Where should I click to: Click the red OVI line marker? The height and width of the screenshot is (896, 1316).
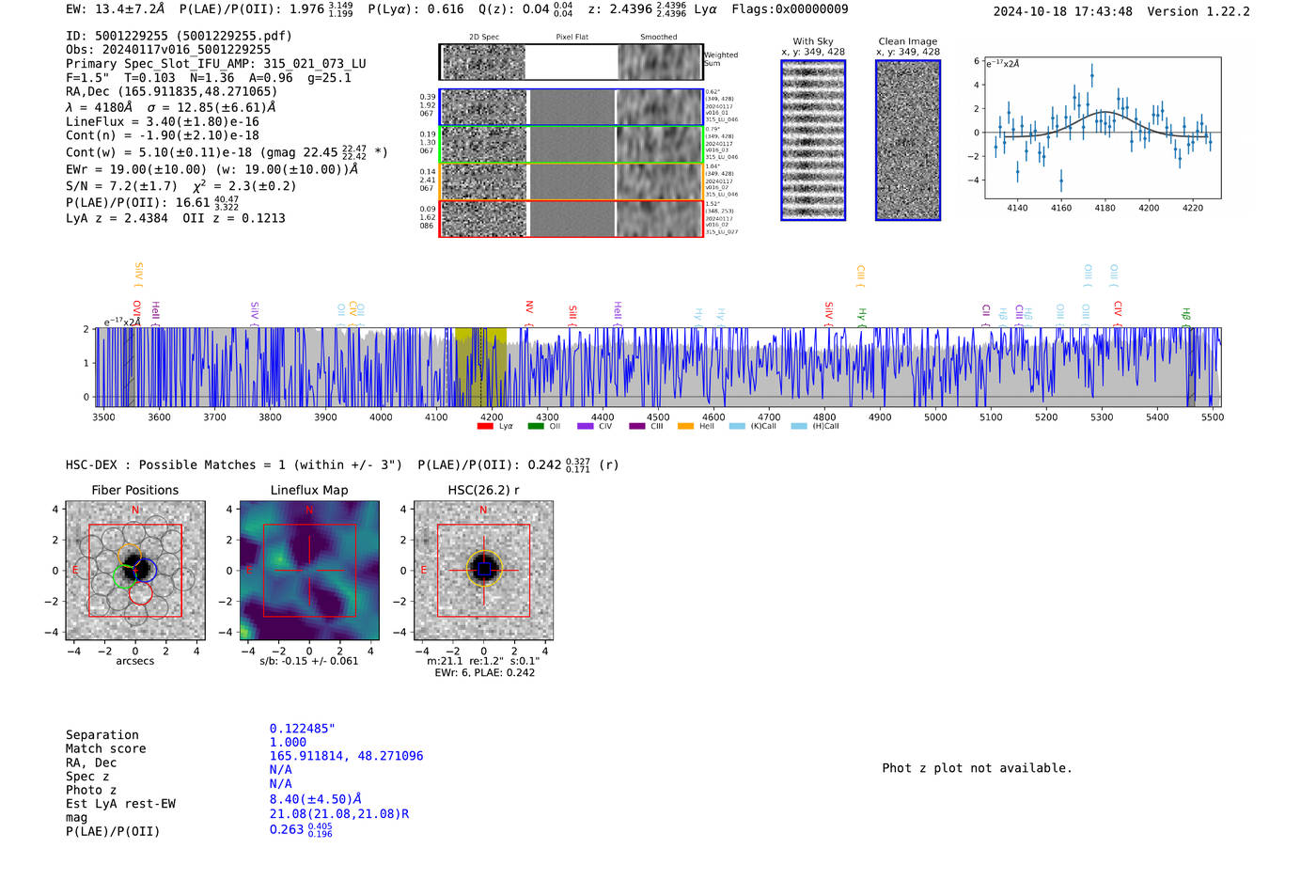pos(137,311)
